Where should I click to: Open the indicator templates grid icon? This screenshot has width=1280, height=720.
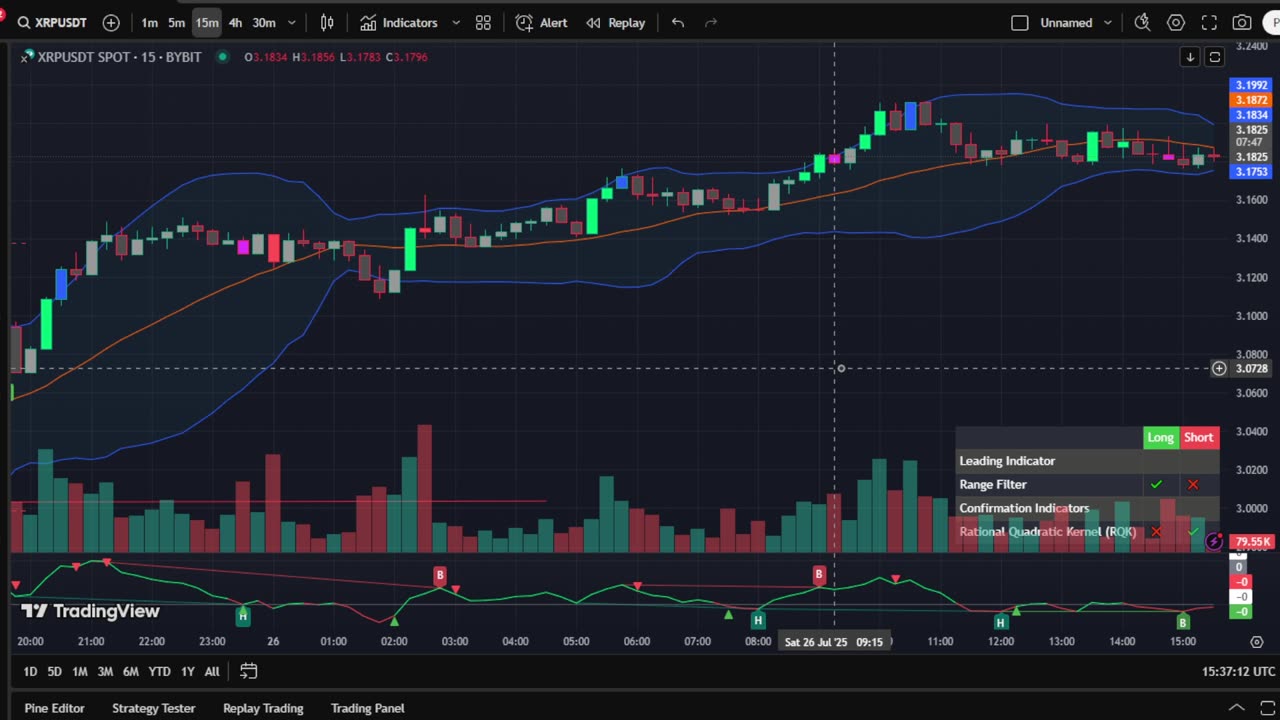(483, 22)
